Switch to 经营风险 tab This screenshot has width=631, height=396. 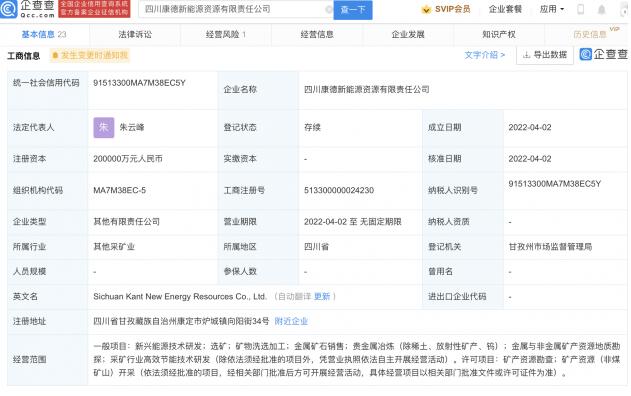(226, 35)
